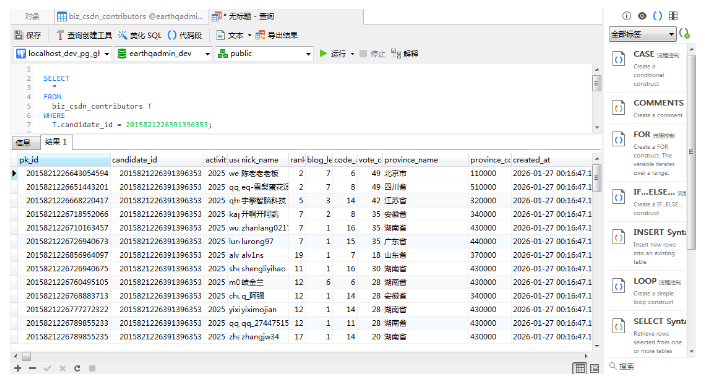Click Export Results (导出结果)
The image size is (705, 385).
click(277, 35)
